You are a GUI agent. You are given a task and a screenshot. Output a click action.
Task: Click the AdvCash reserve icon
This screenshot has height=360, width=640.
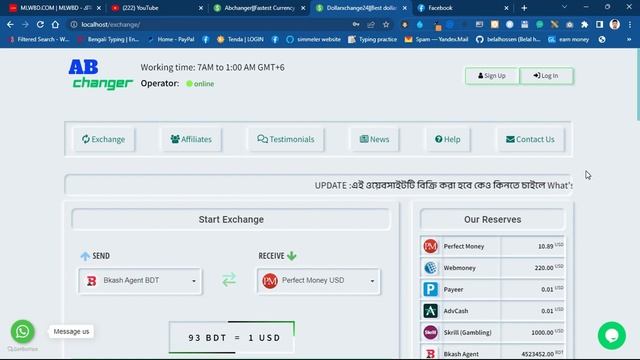click(430, 311)
